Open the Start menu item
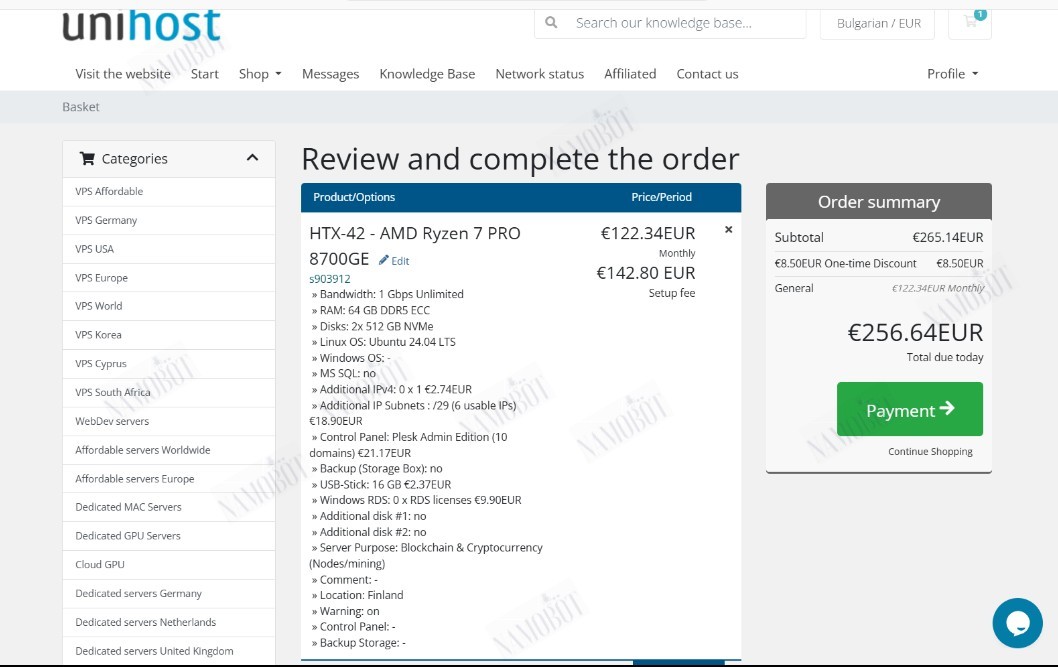 coord(204,74)
